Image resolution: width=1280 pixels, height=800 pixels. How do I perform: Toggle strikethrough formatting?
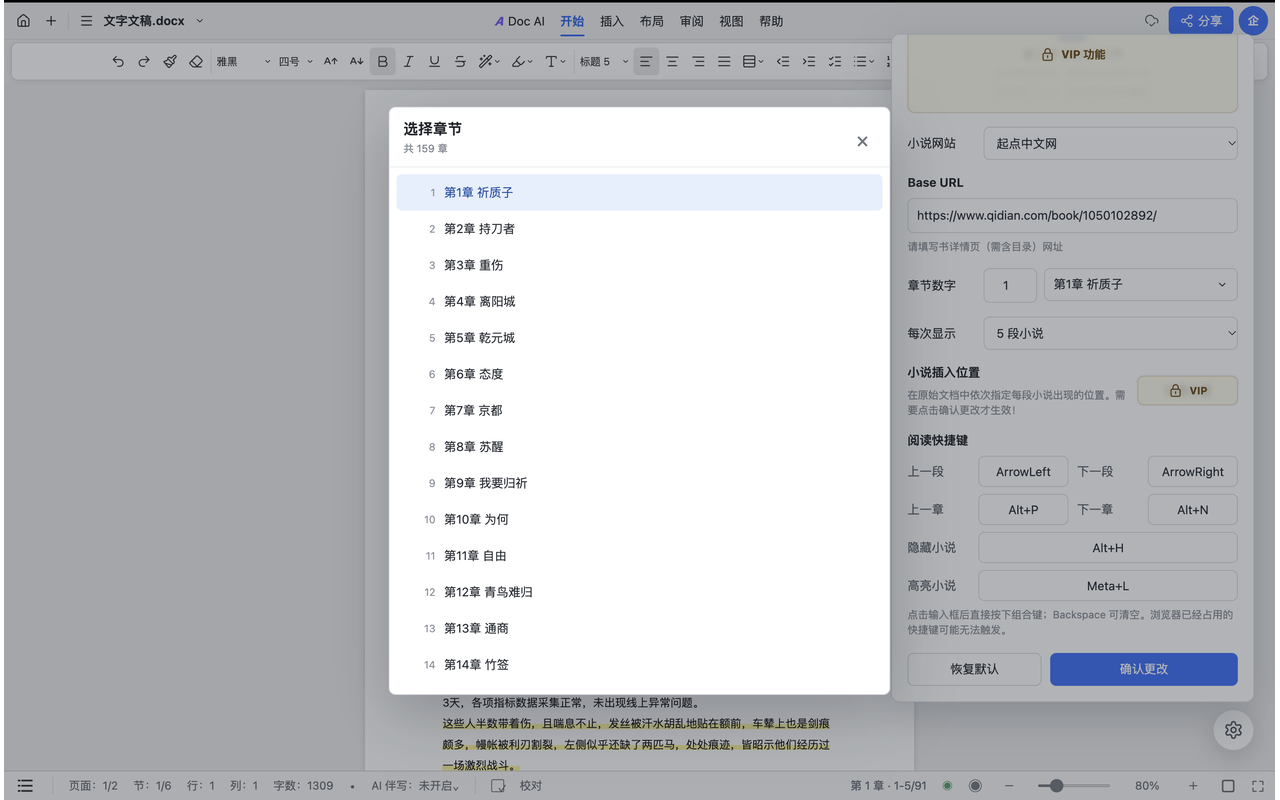[460, 62]
